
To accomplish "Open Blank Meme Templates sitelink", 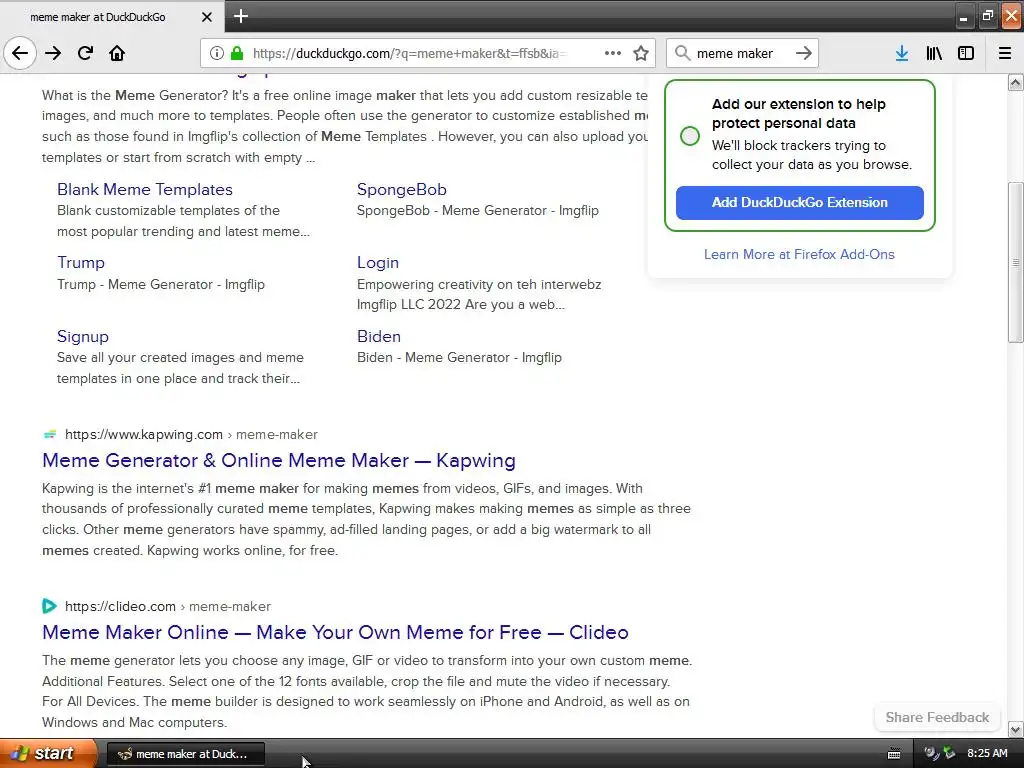I will coord(145,189).
